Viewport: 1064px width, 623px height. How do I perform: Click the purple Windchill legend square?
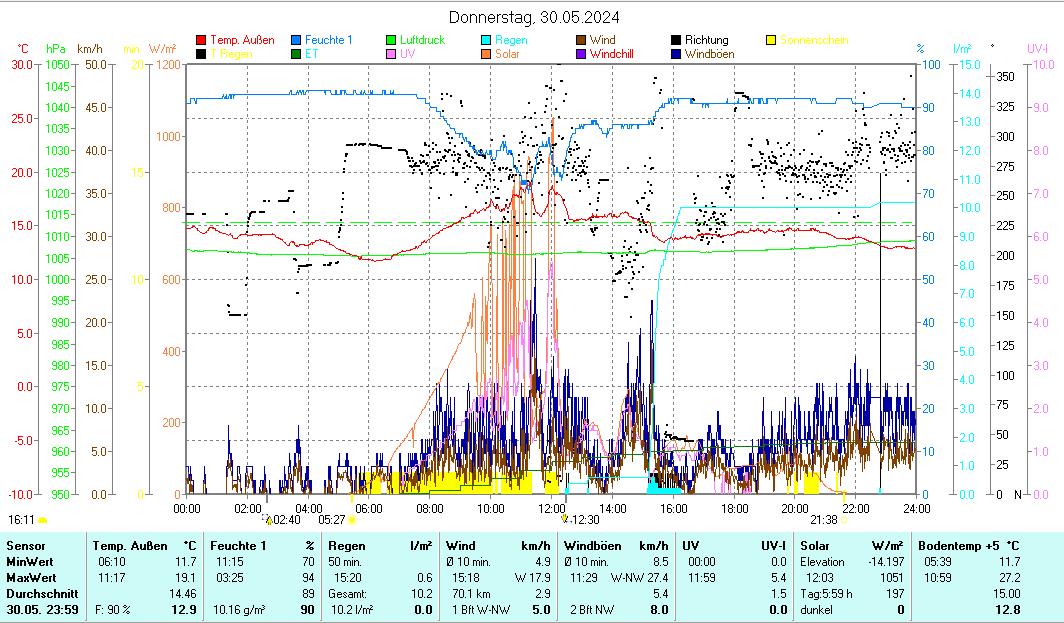tap(582, 54)
